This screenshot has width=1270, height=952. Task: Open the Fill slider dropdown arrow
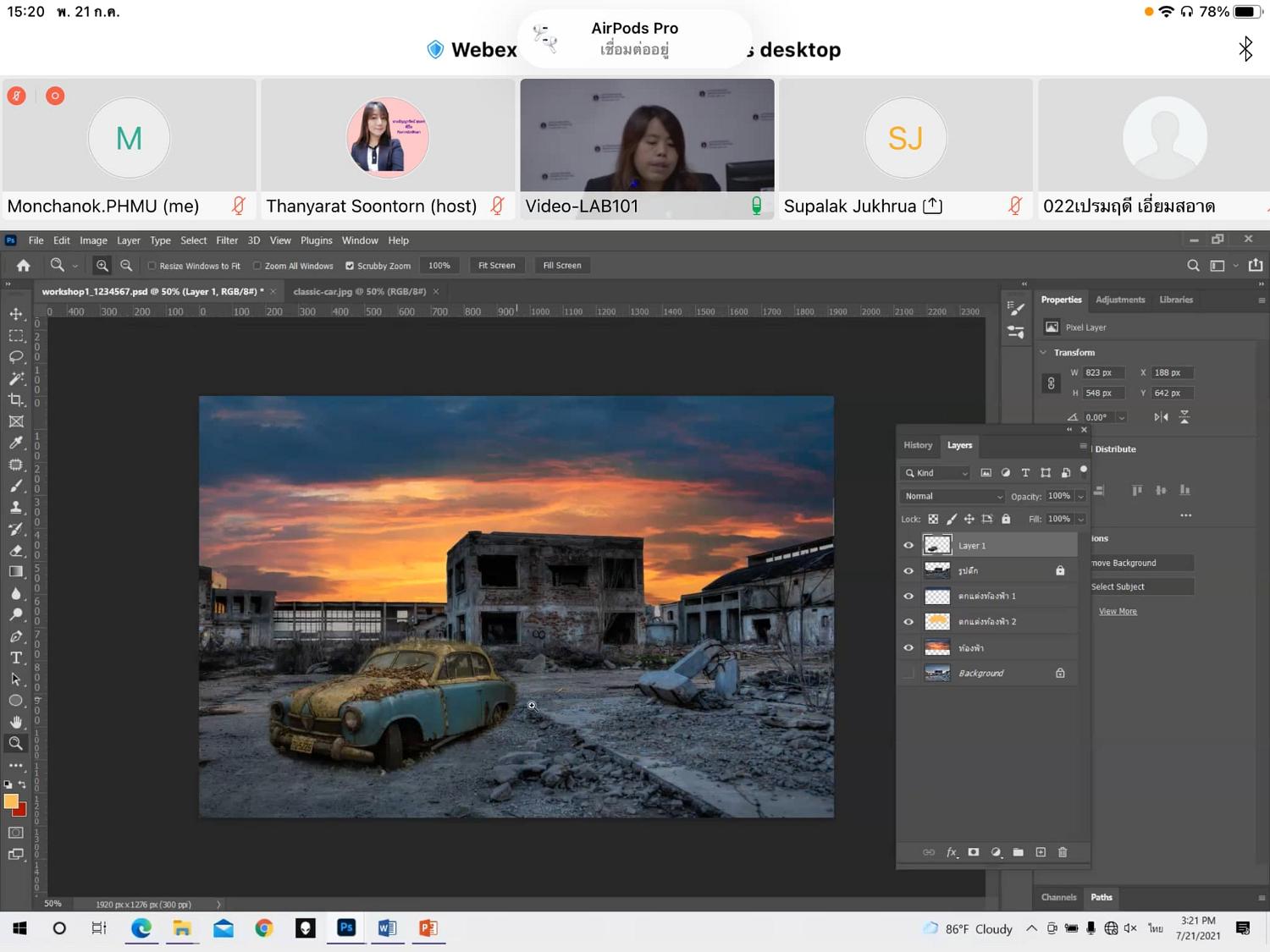click(x=1080, y=520)
